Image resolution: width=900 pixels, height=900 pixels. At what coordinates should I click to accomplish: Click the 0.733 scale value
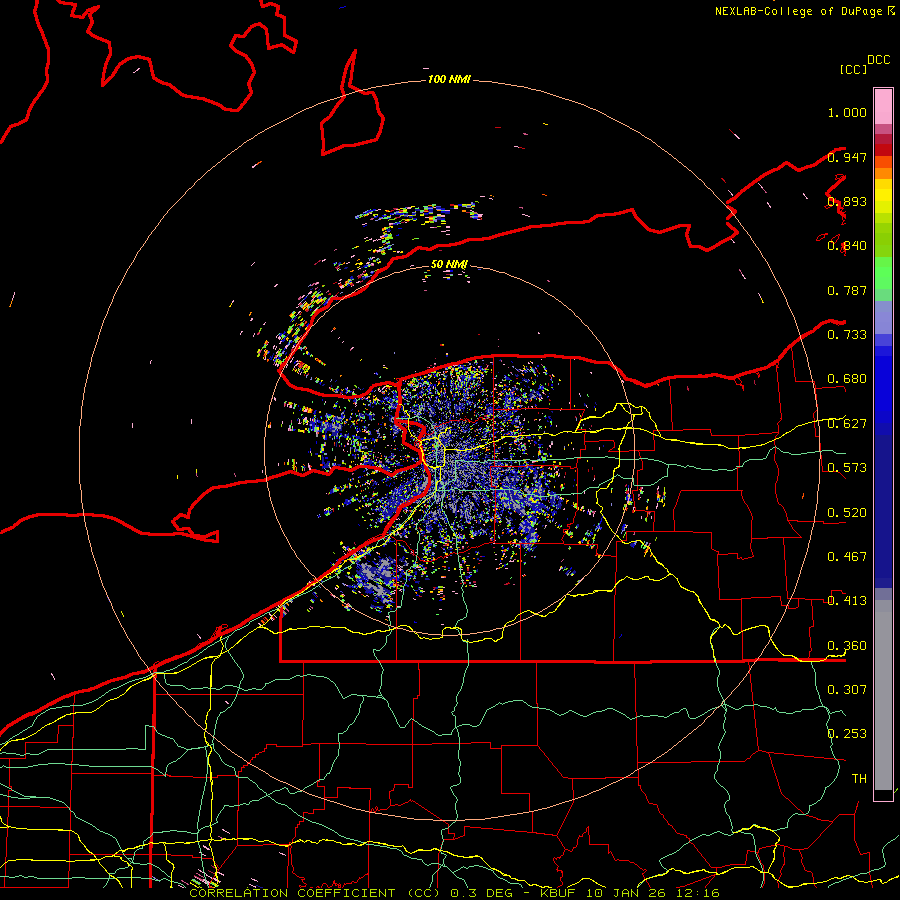click(x=847, y=335)
